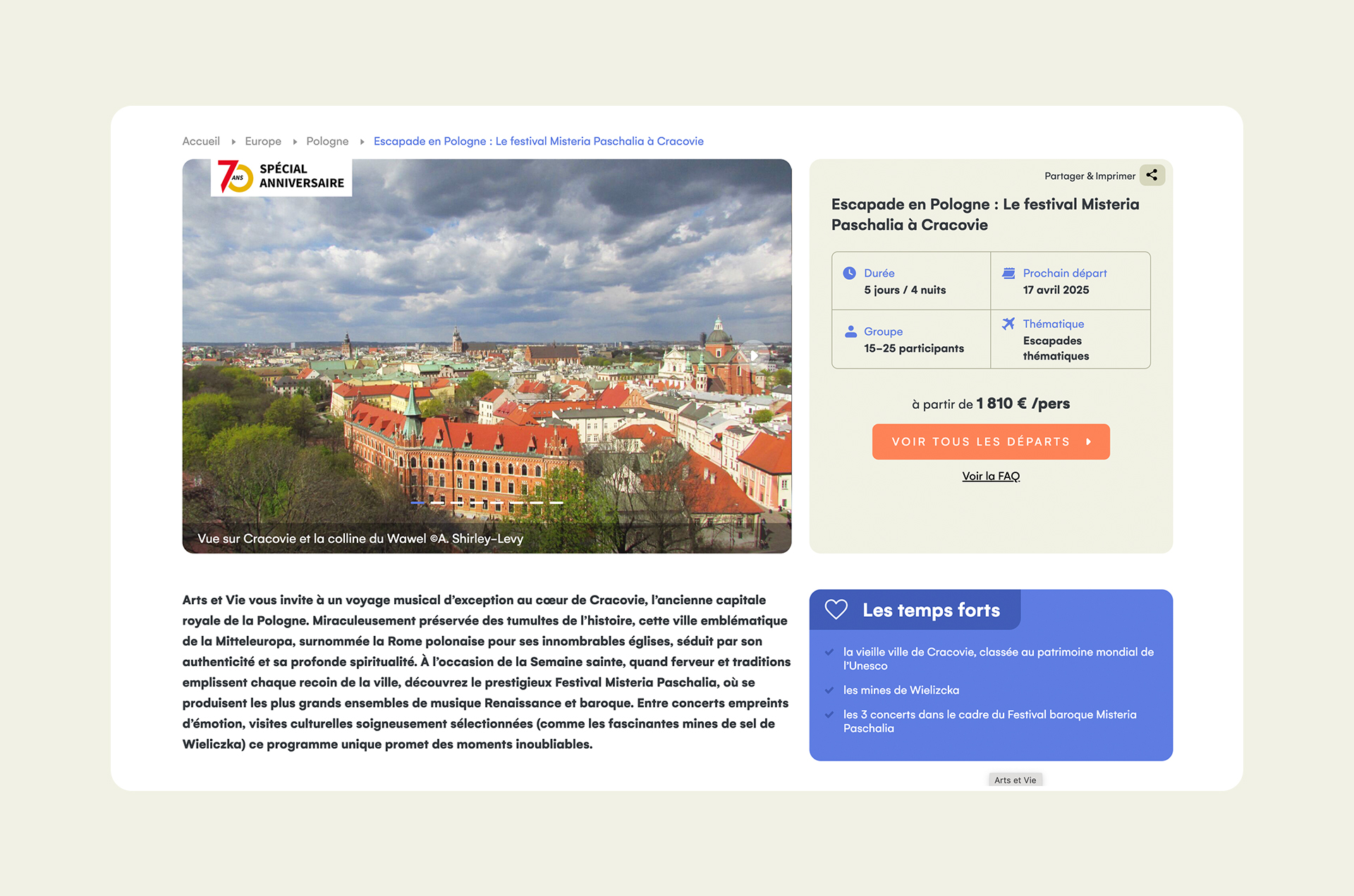Select the second carousel indicator dash
The width and height of the screenshot is (1354, 896).
437,503
